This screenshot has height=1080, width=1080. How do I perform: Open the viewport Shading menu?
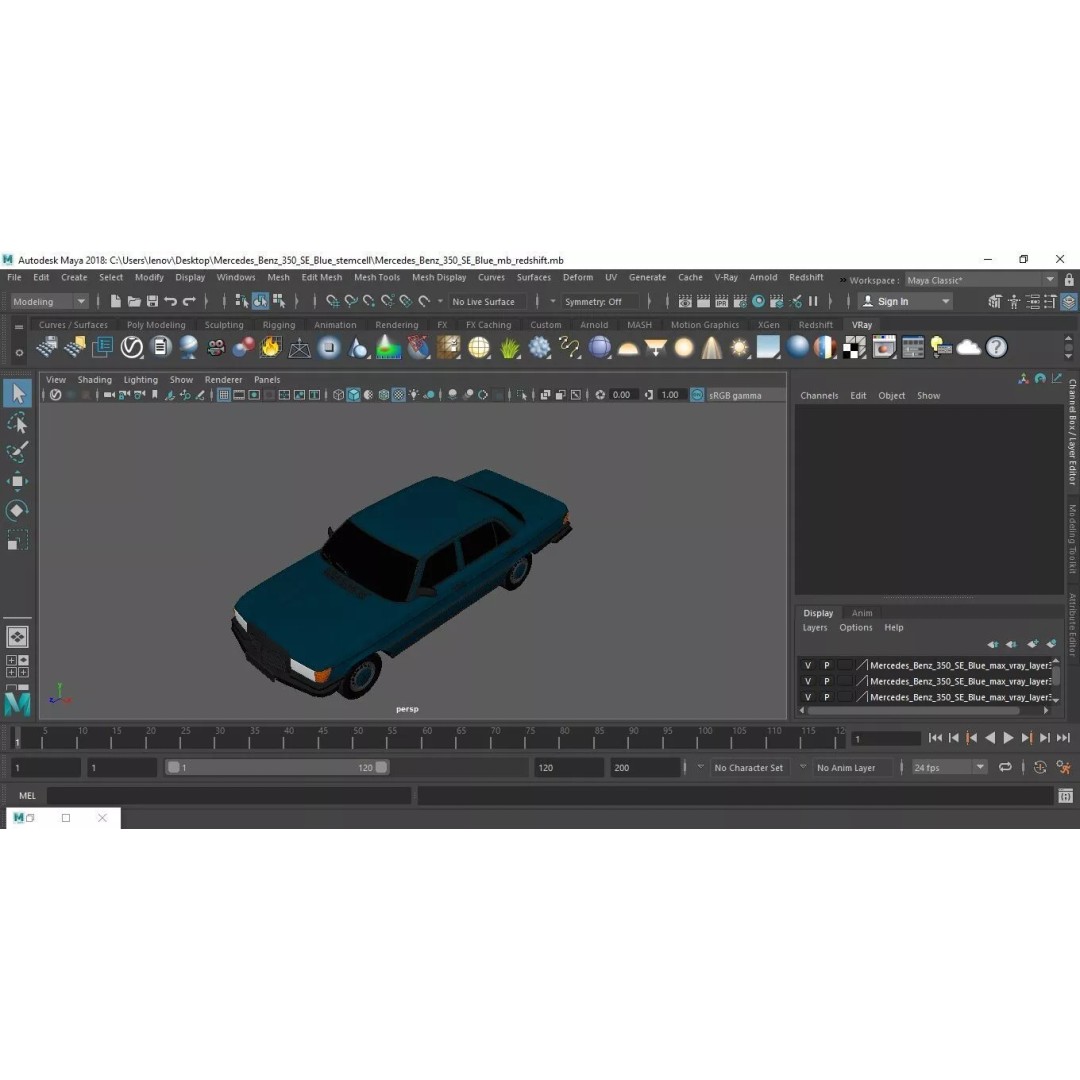click(x=94, y=380)
